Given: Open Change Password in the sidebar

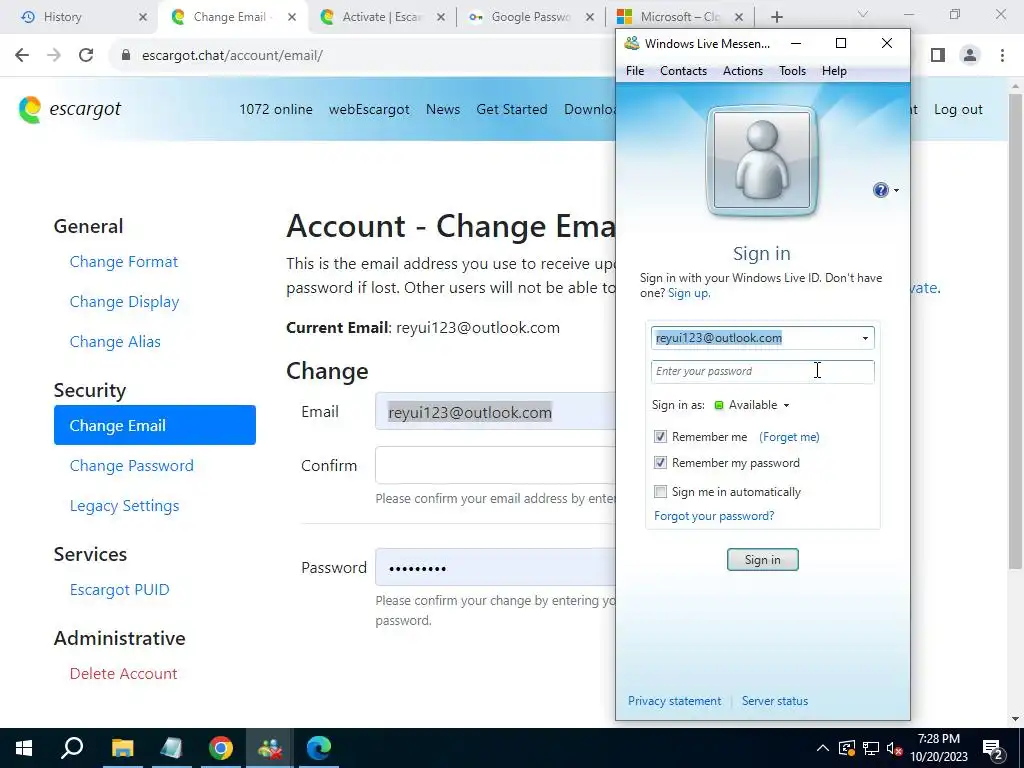Looking at the screenshot, I should pos(131,466).
